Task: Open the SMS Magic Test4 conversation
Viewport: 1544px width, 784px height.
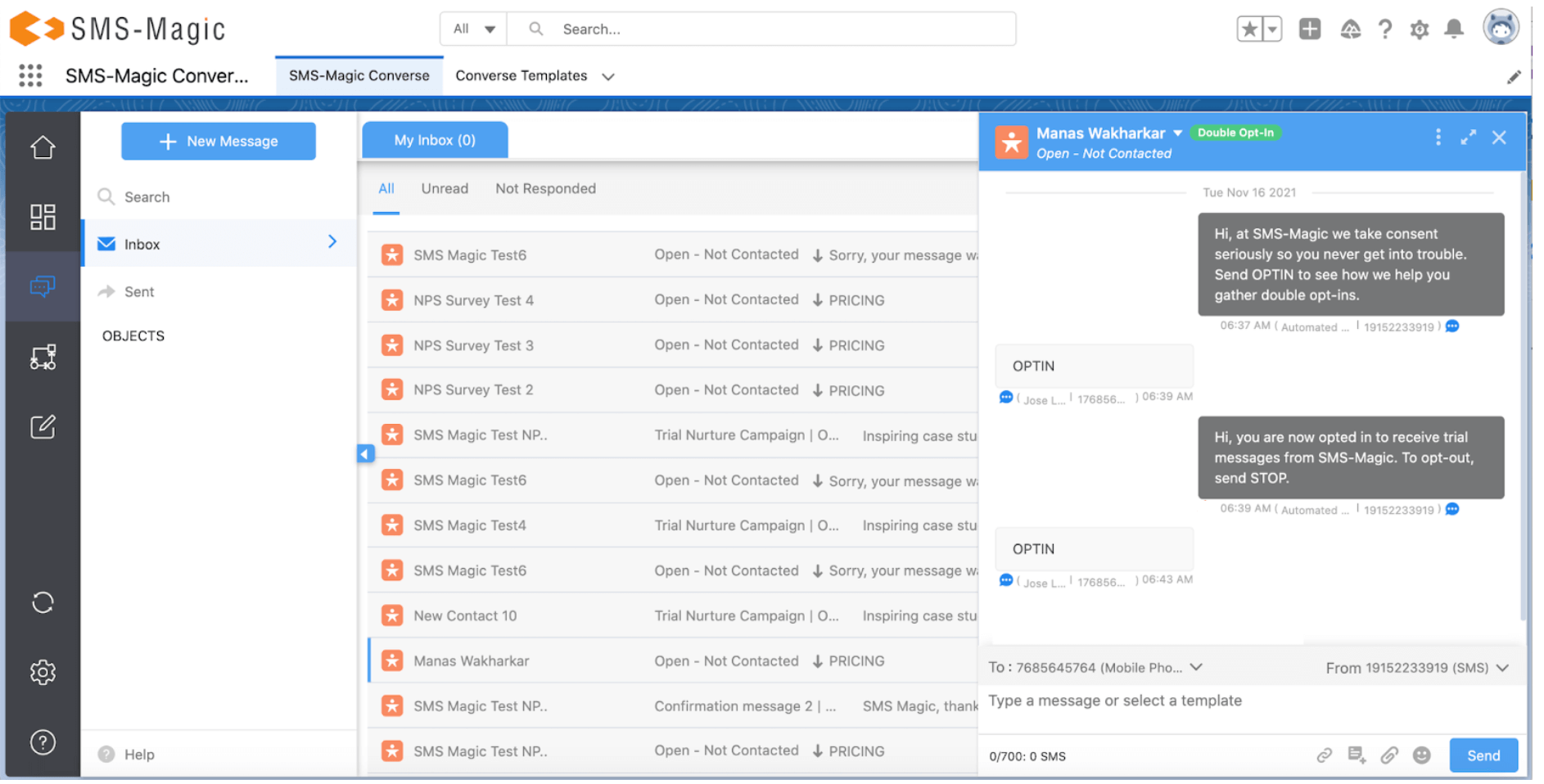Action: point(673,525)
